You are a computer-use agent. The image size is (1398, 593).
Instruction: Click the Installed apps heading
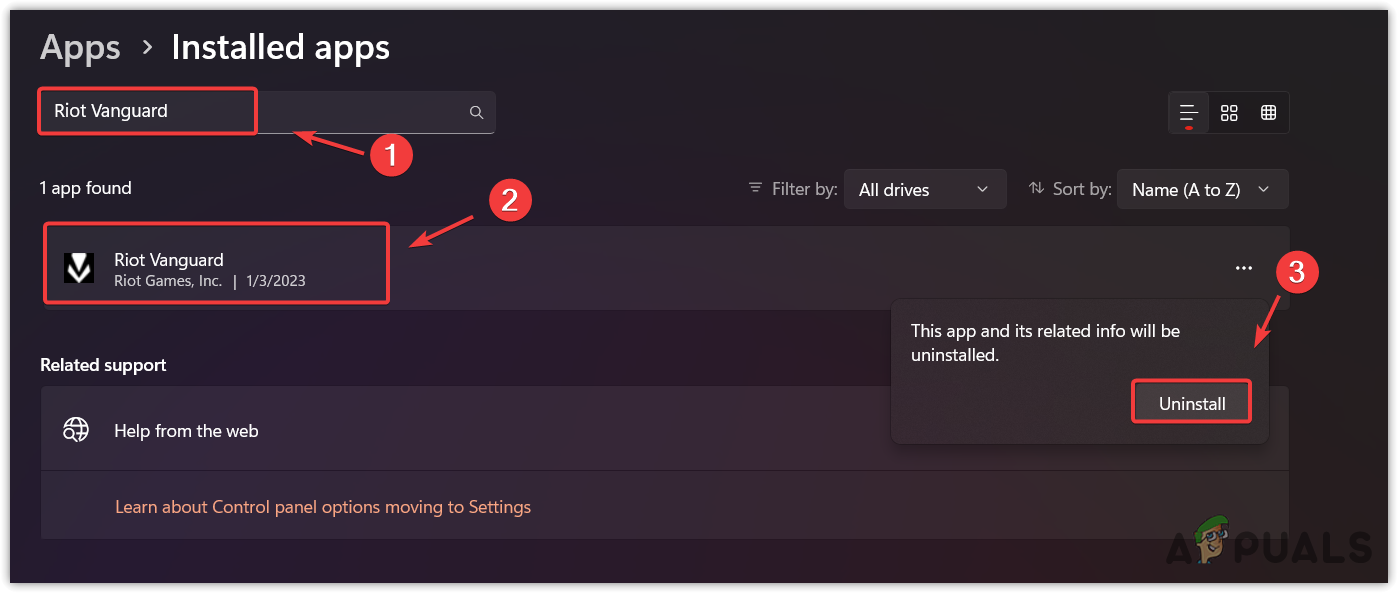tap(280, 47)
